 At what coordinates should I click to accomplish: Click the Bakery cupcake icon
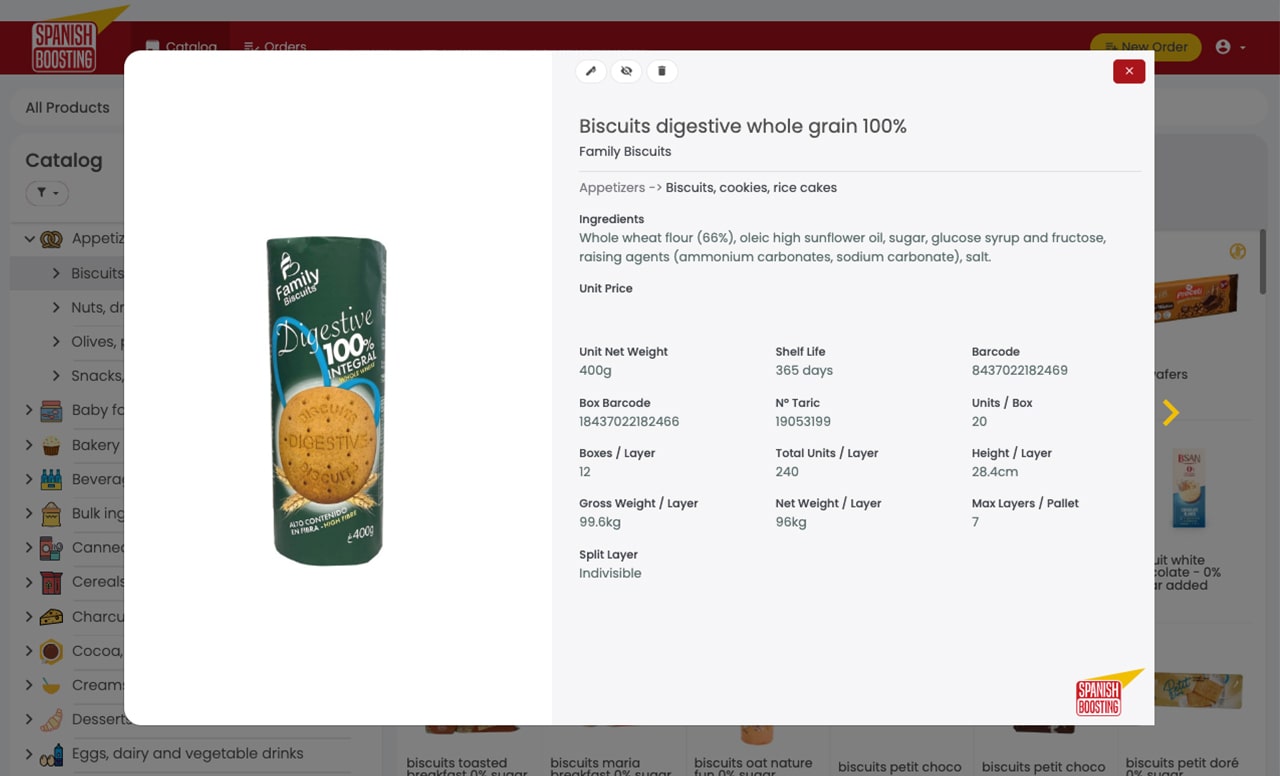pyautogui.click(x=51, y=445)
